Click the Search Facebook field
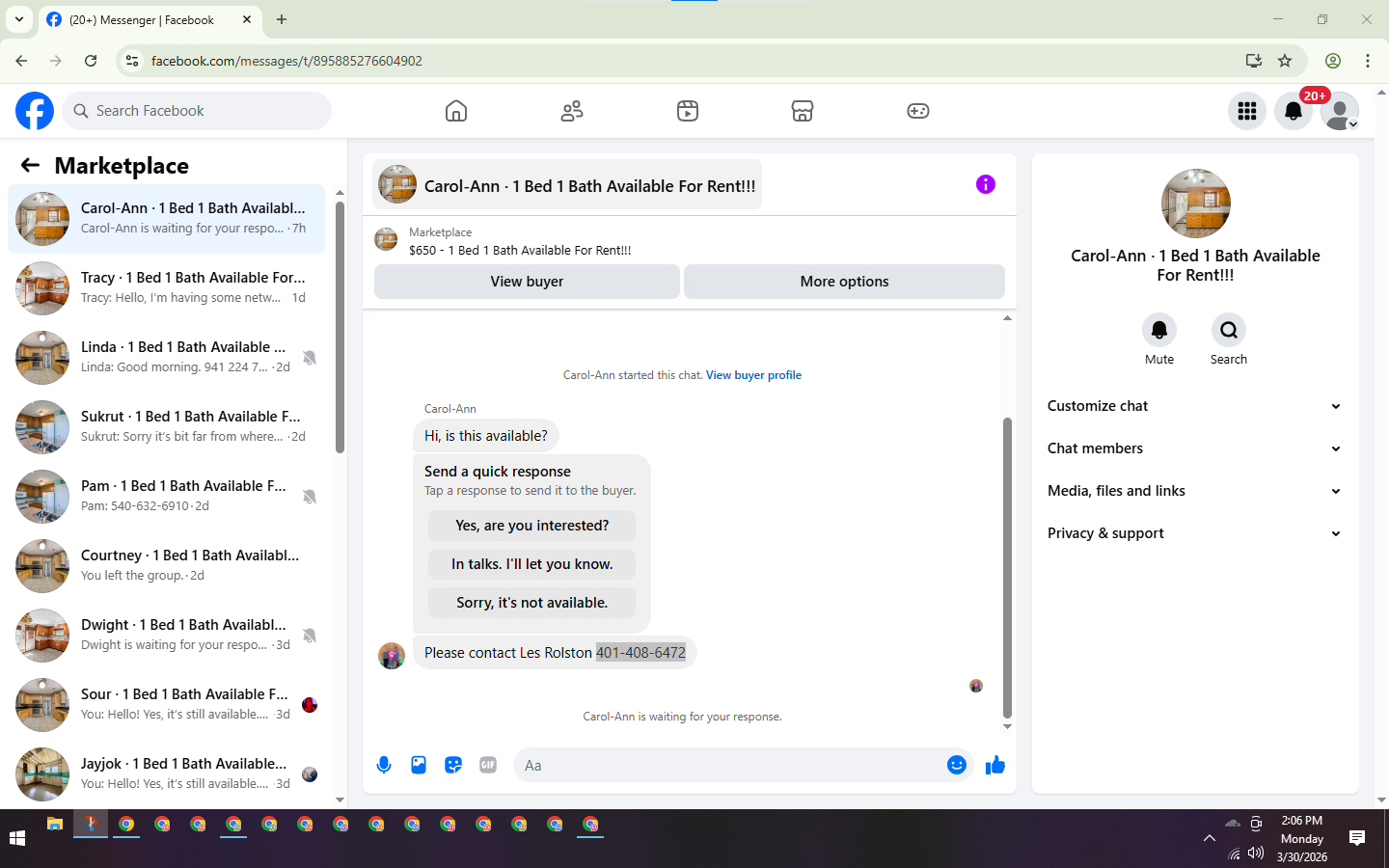 coord(197,111)
